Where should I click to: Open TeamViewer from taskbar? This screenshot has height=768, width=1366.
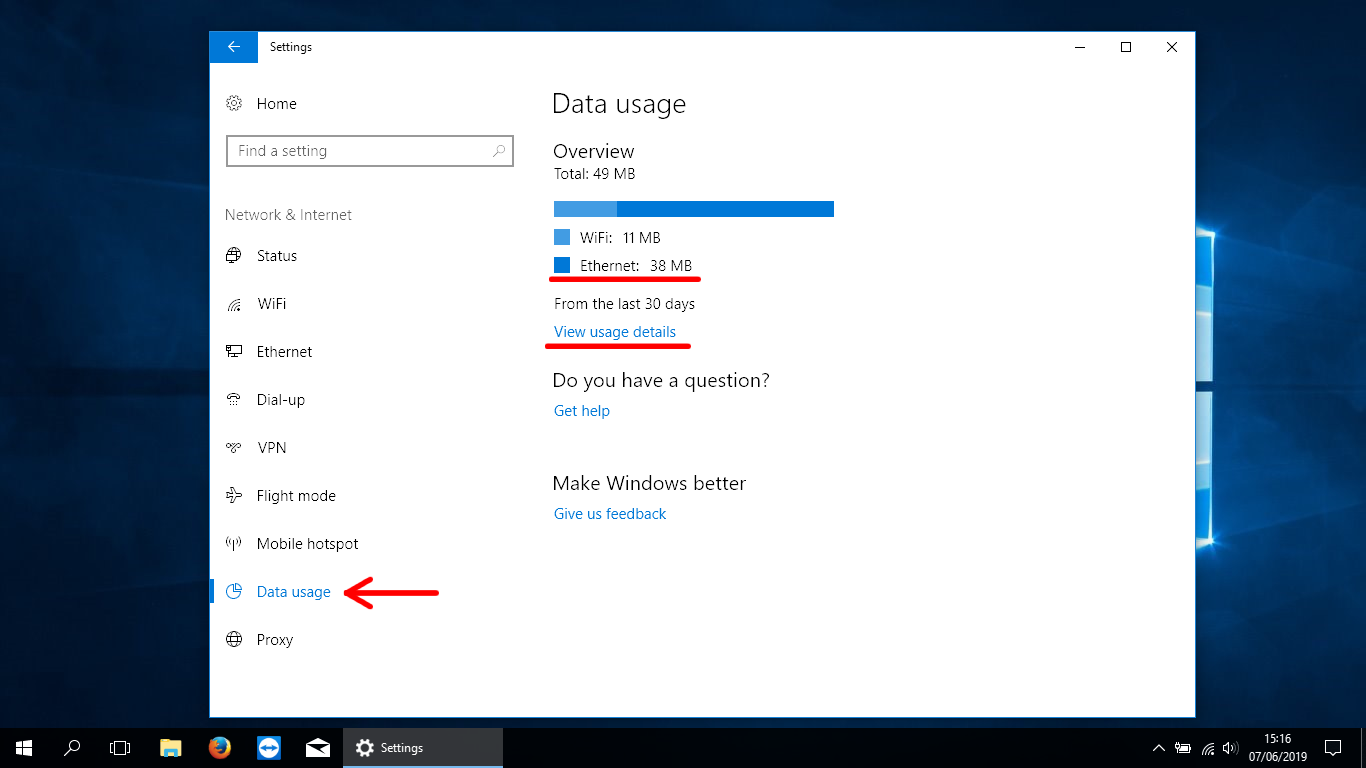coord(269,748)
